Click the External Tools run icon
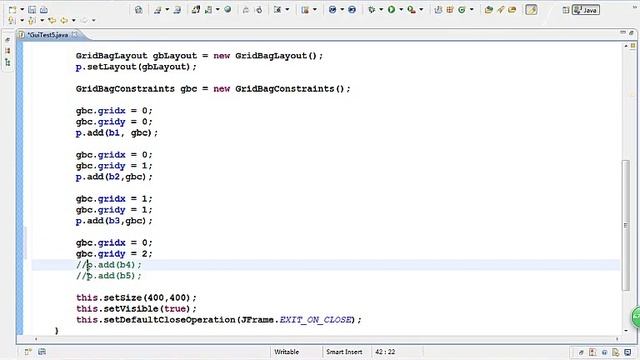The height and width of the screenshot is (360, 640). click(x=411, y=9)
